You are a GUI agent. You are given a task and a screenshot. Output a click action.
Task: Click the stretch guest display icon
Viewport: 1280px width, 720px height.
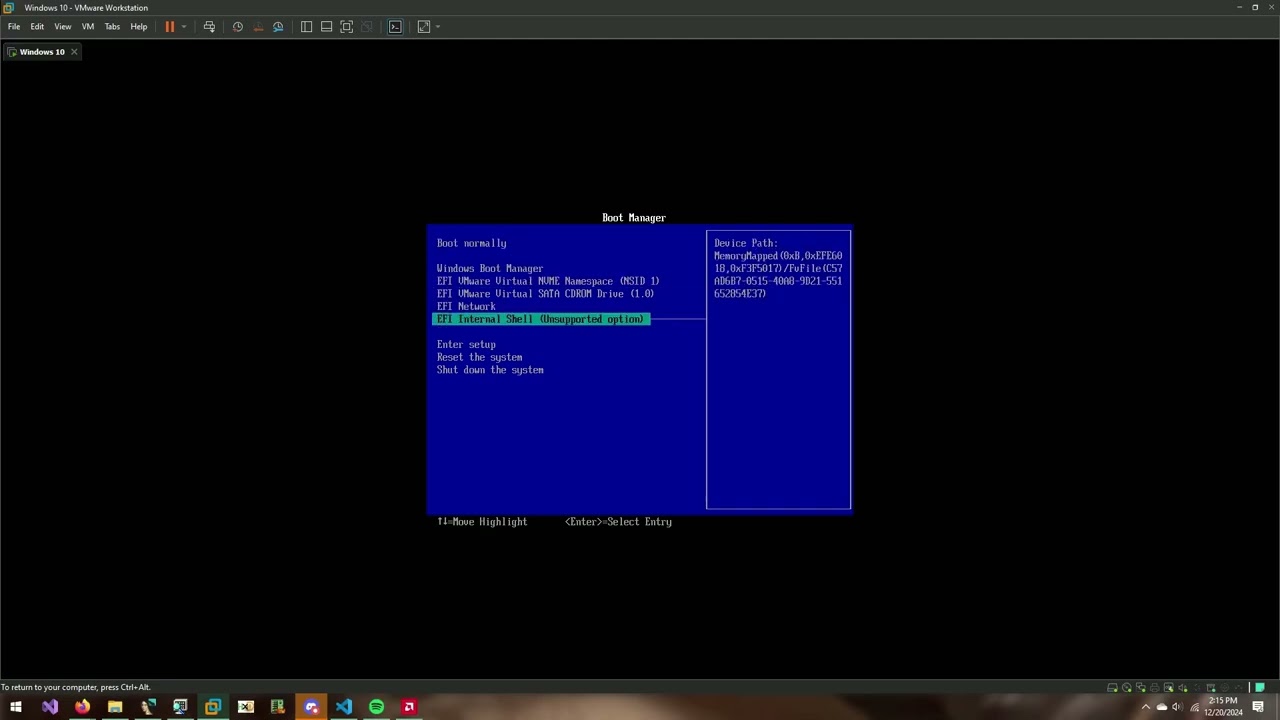pos(424,27)
